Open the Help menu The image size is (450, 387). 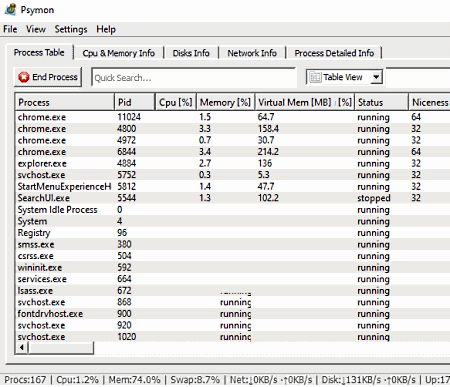[x=106, y=29]
